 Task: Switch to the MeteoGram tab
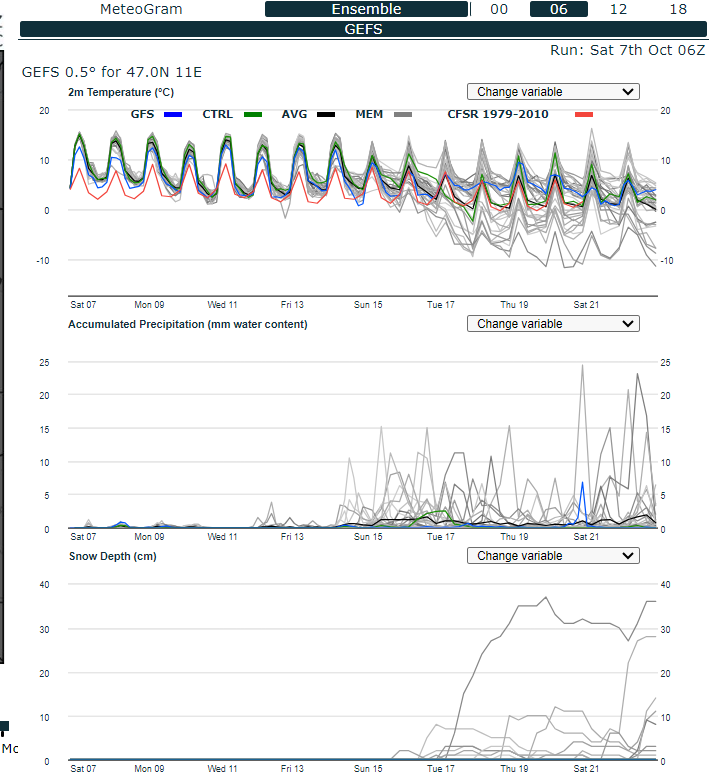141,9
